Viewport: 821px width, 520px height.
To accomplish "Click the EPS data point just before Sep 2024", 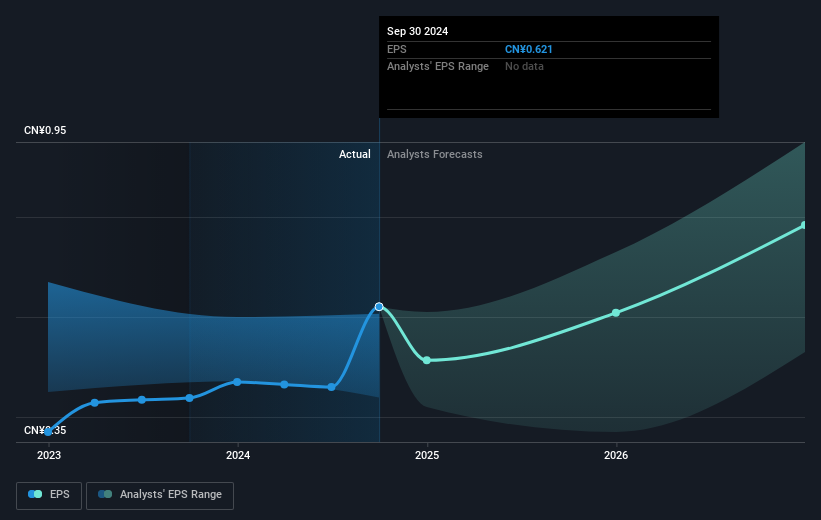I will pyautogui.click(x=331, y=387).
